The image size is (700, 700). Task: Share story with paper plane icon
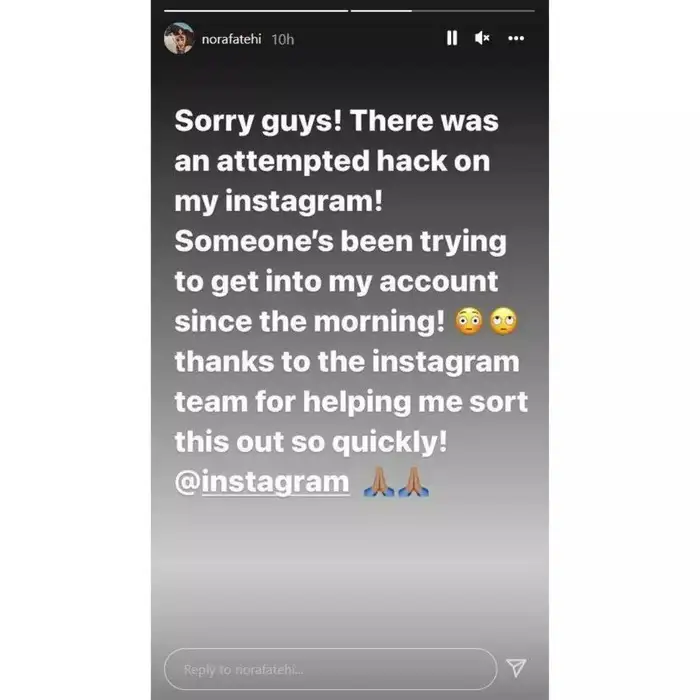(x=517, y=668)
